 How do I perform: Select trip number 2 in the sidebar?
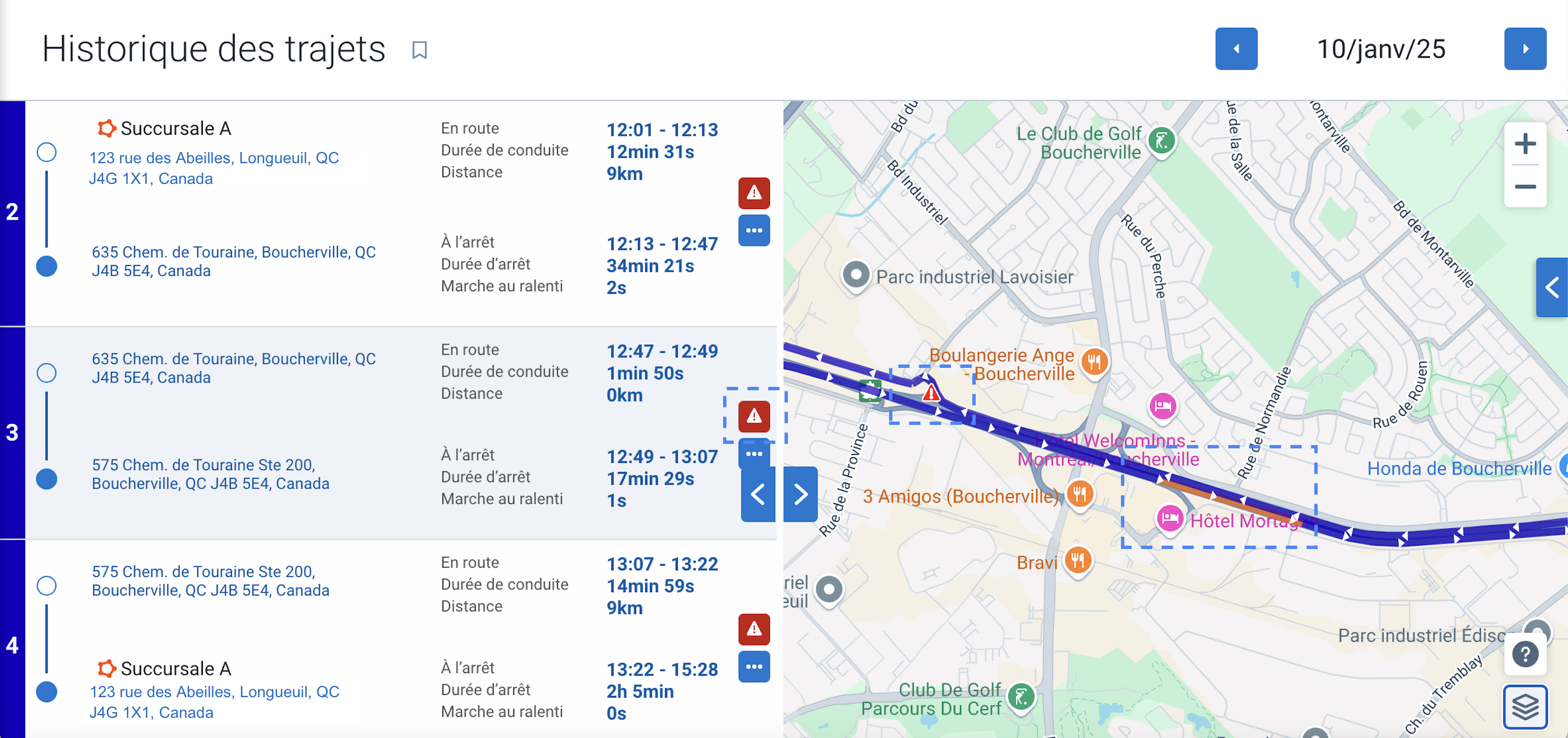(12, 212)
